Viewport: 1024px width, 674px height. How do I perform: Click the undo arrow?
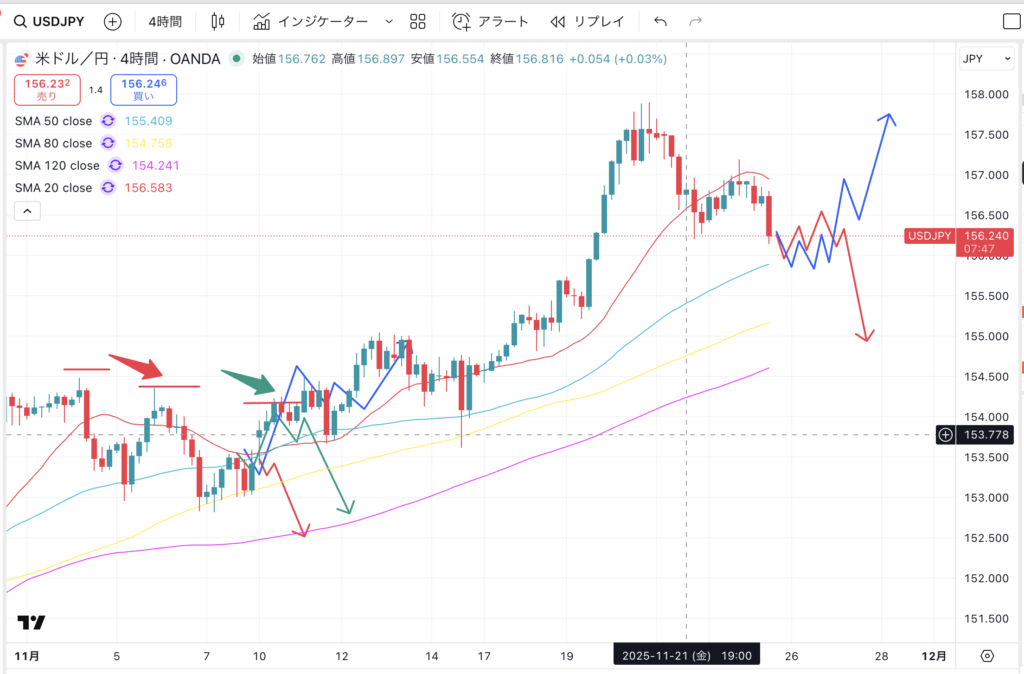point(660,21)
